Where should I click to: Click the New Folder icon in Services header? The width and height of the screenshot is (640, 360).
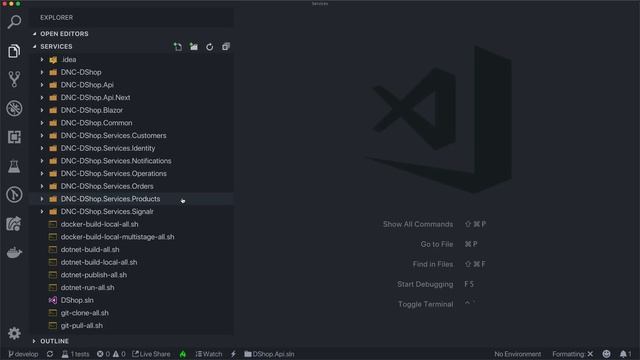(x=194, y=47)
